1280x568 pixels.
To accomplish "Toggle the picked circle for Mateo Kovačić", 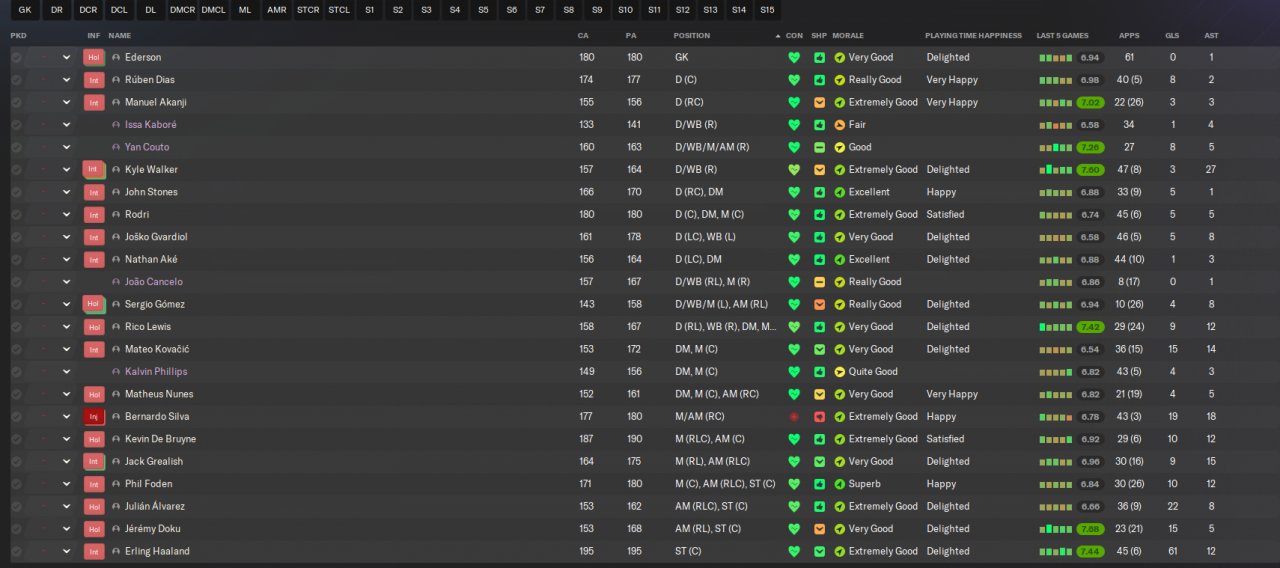I will tap(16, 349).
